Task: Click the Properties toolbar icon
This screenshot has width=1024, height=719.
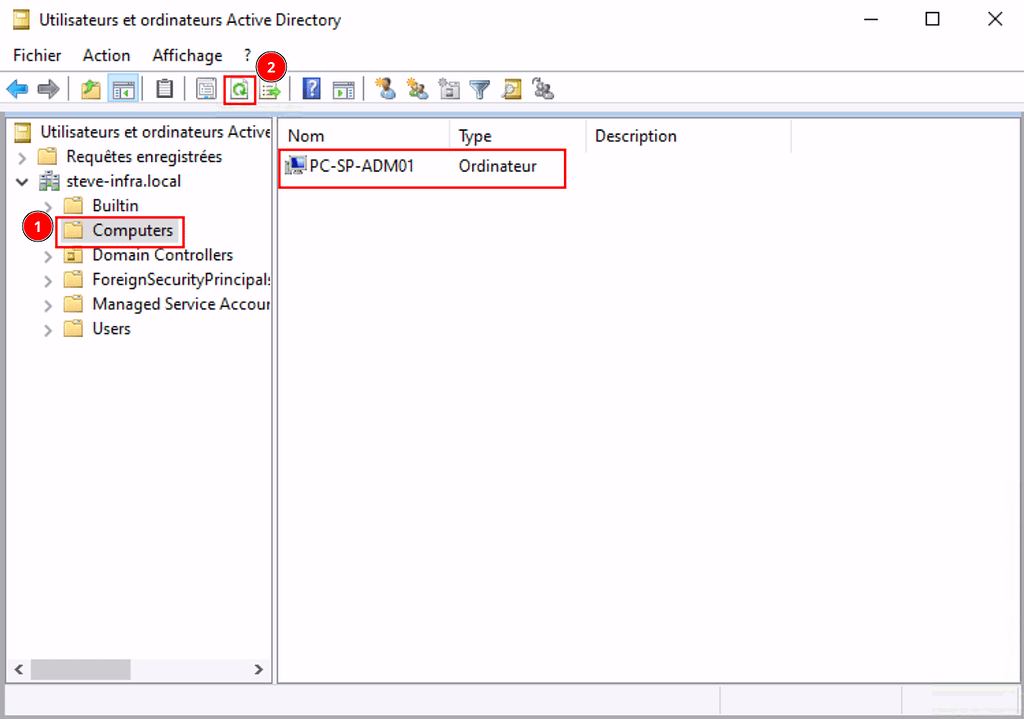Action: pyautogui.click(x=206, y=90)
